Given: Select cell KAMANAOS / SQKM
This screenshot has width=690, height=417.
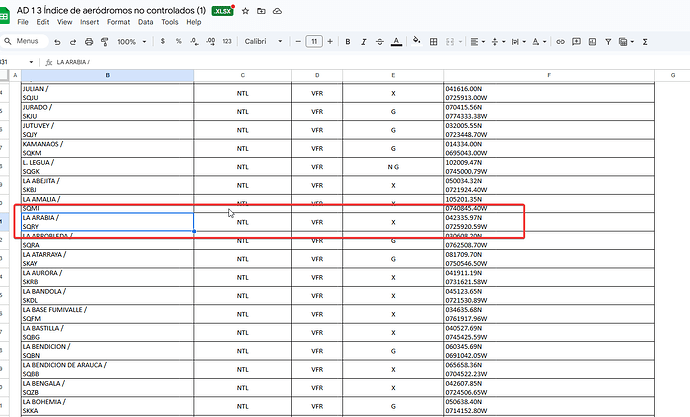Looking at the screenshot, I should pyautogui.click(x=107, y=148).
